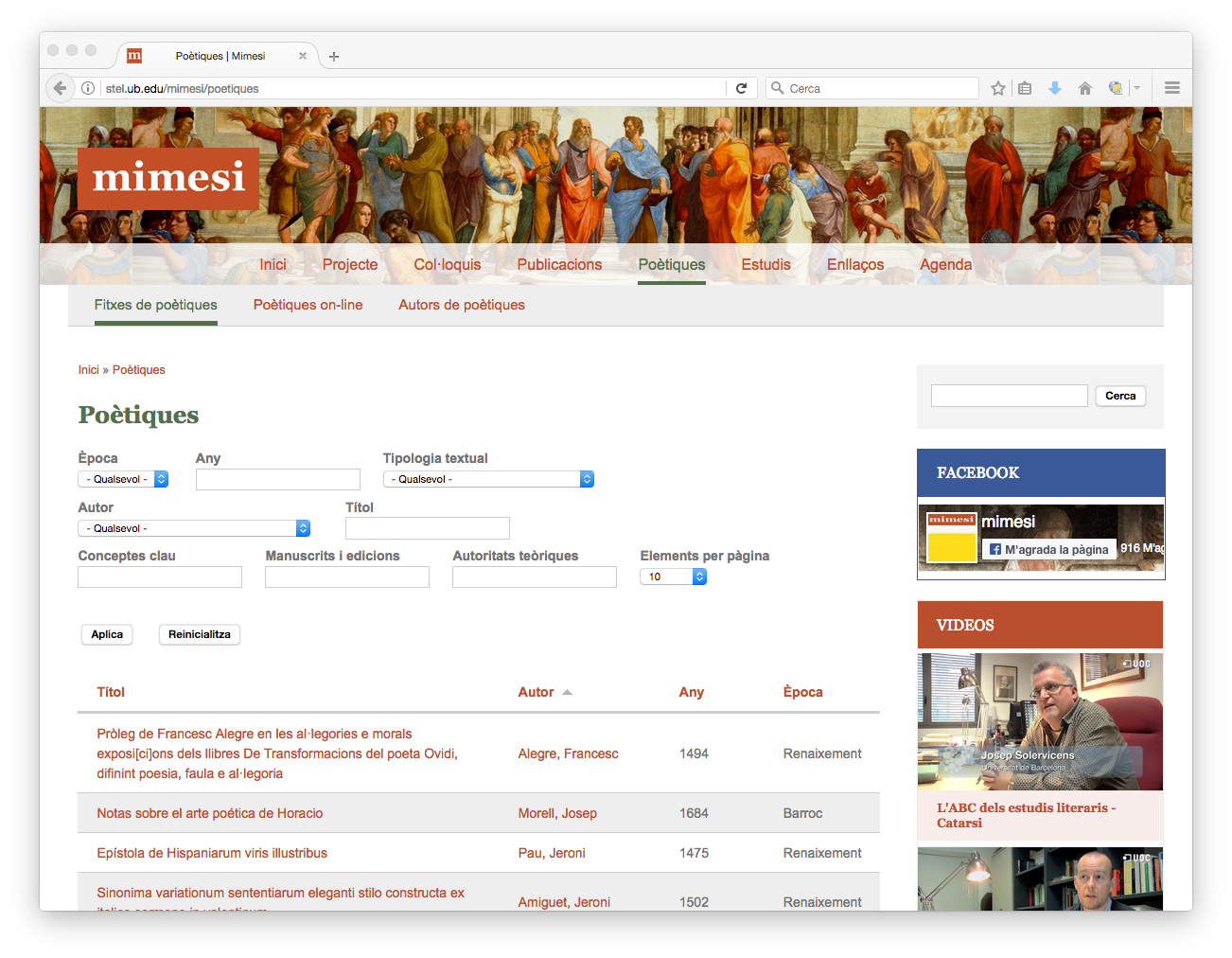The width and height of the screenshot is (1232, 958).
Task: Open the Autor dropdown list
Action: point(194,528)
